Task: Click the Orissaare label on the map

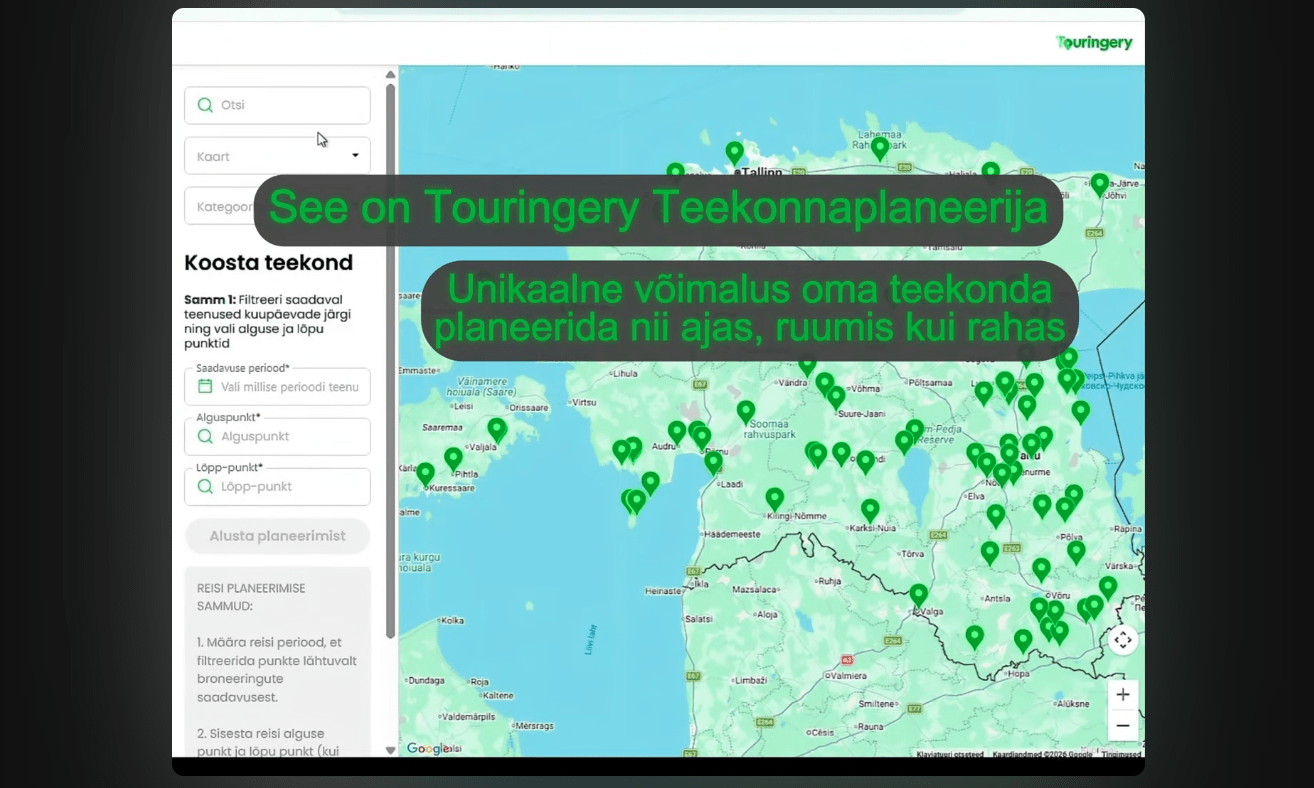Action: [x=529, y=407]
